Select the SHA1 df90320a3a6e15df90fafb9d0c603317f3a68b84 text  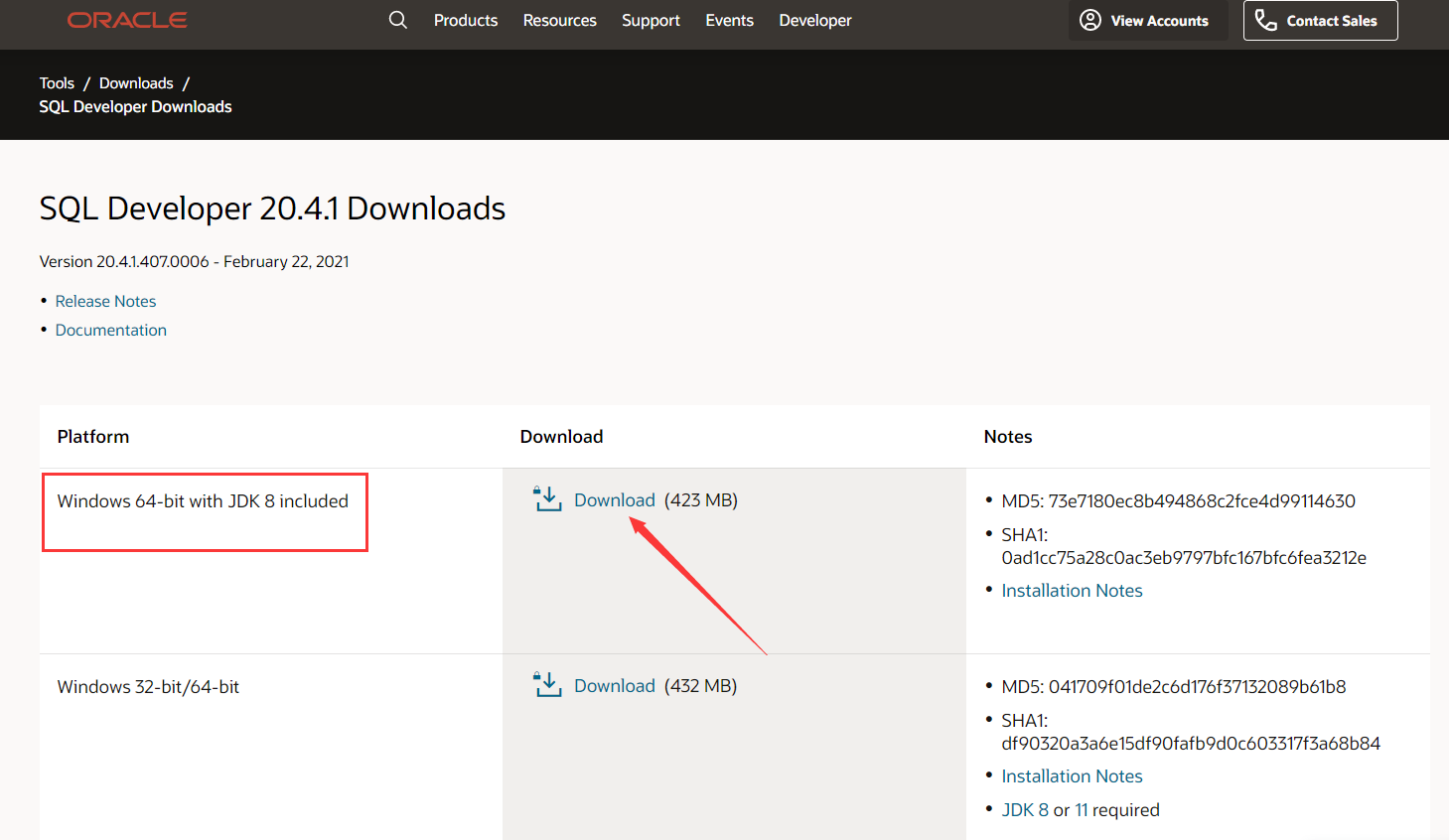click(1191, 732)
